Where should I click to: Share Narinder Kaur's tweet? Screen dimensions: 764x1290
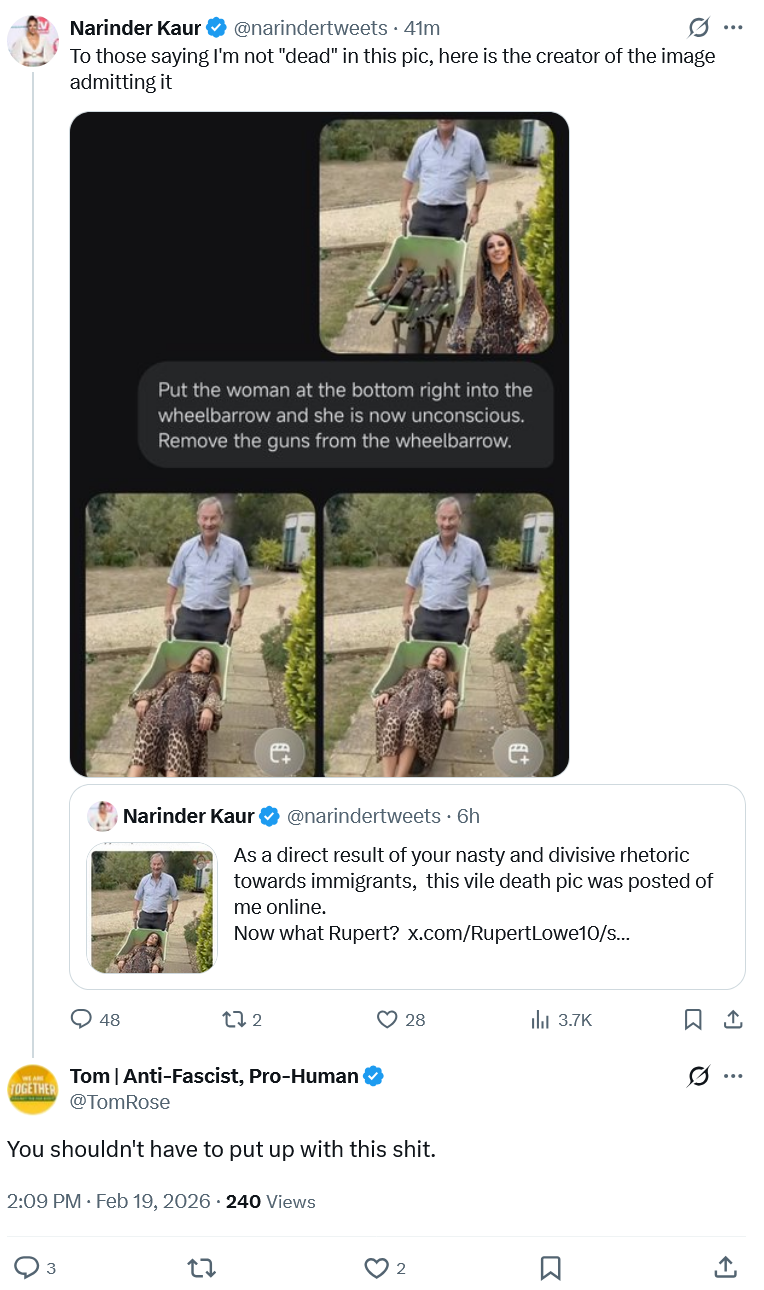[x=732, y=1019]
